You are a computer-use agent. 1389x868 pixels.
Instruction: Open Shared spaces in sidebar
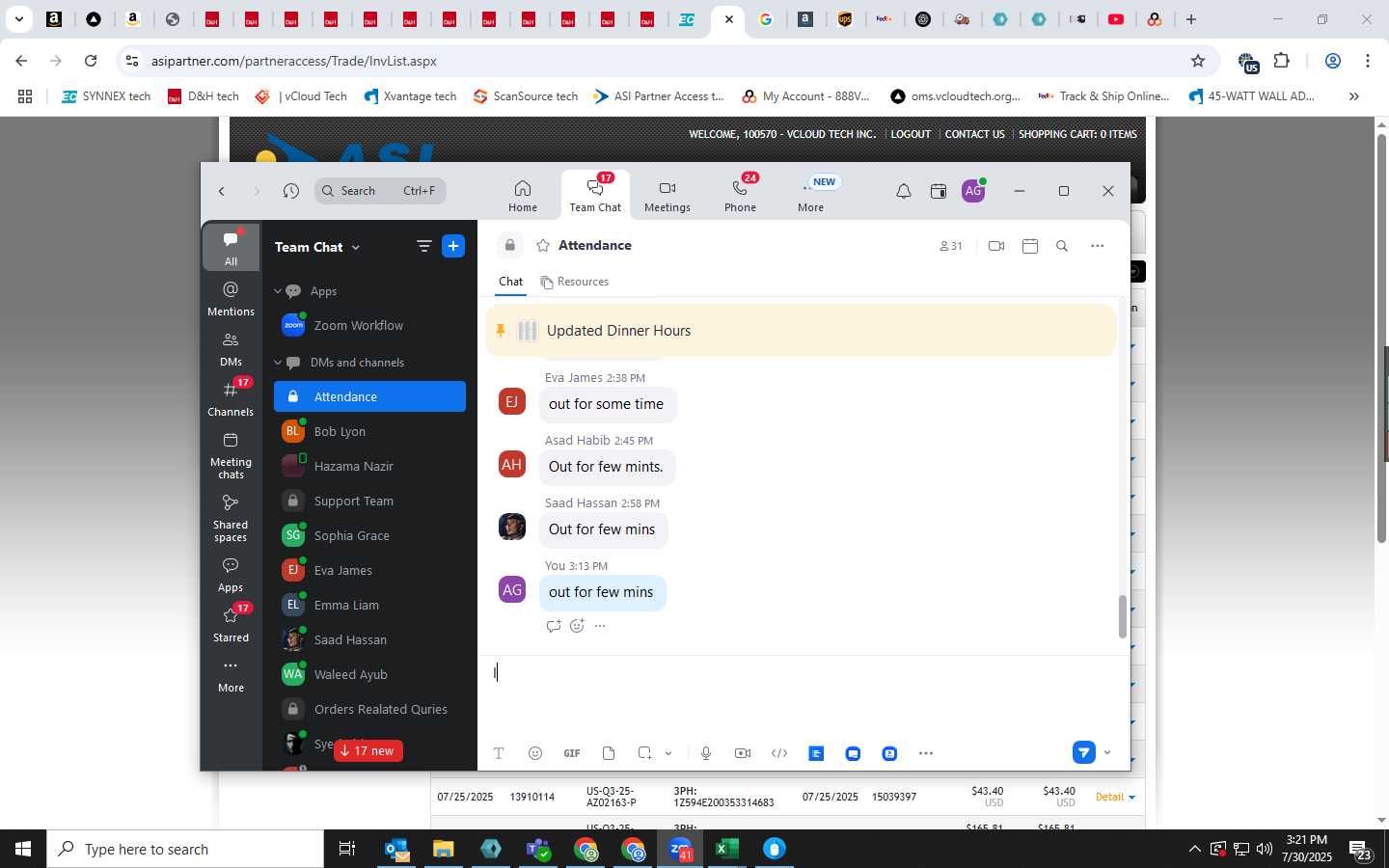231,518
